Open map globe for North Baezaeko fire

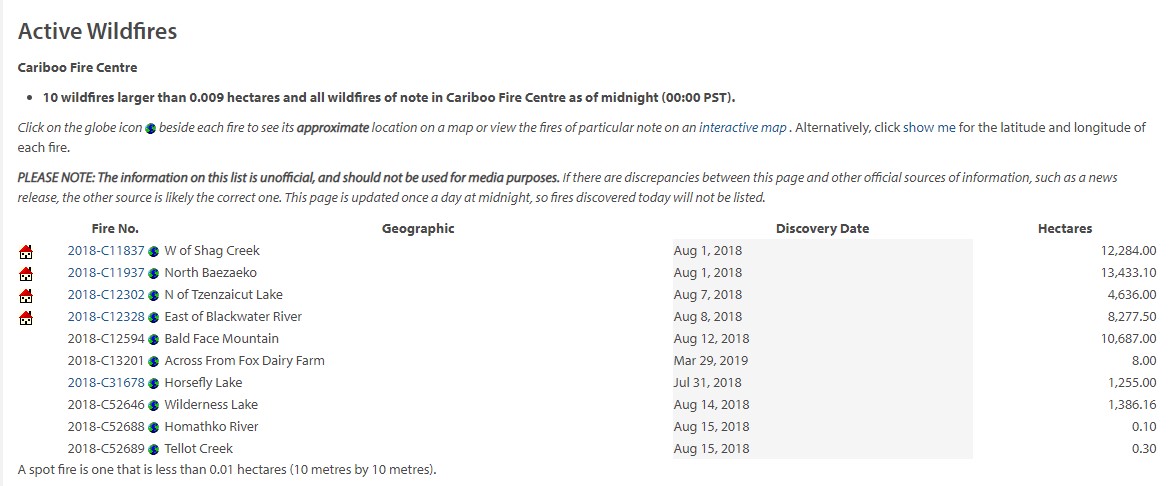click(x=153, y=274)
